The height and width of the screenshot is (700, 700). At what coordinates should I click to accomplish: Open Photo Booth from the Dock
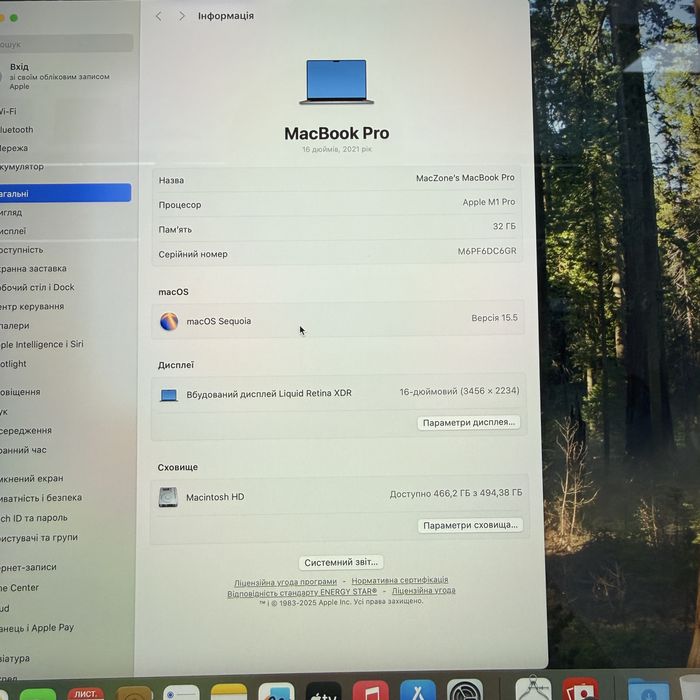pos(580,688)
